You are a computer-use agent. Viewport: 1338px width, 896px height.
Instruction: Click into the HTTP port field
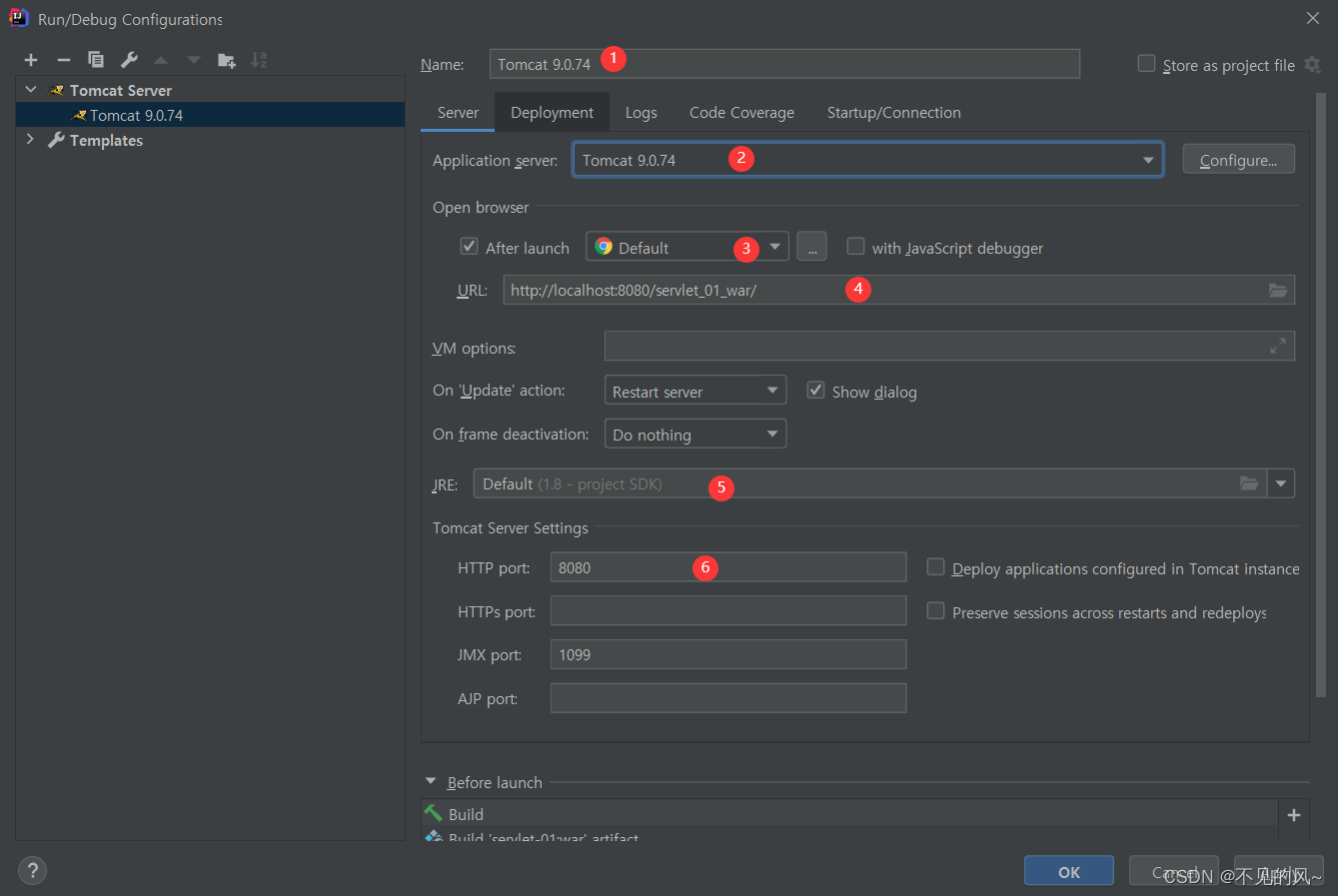coord(728,567)
